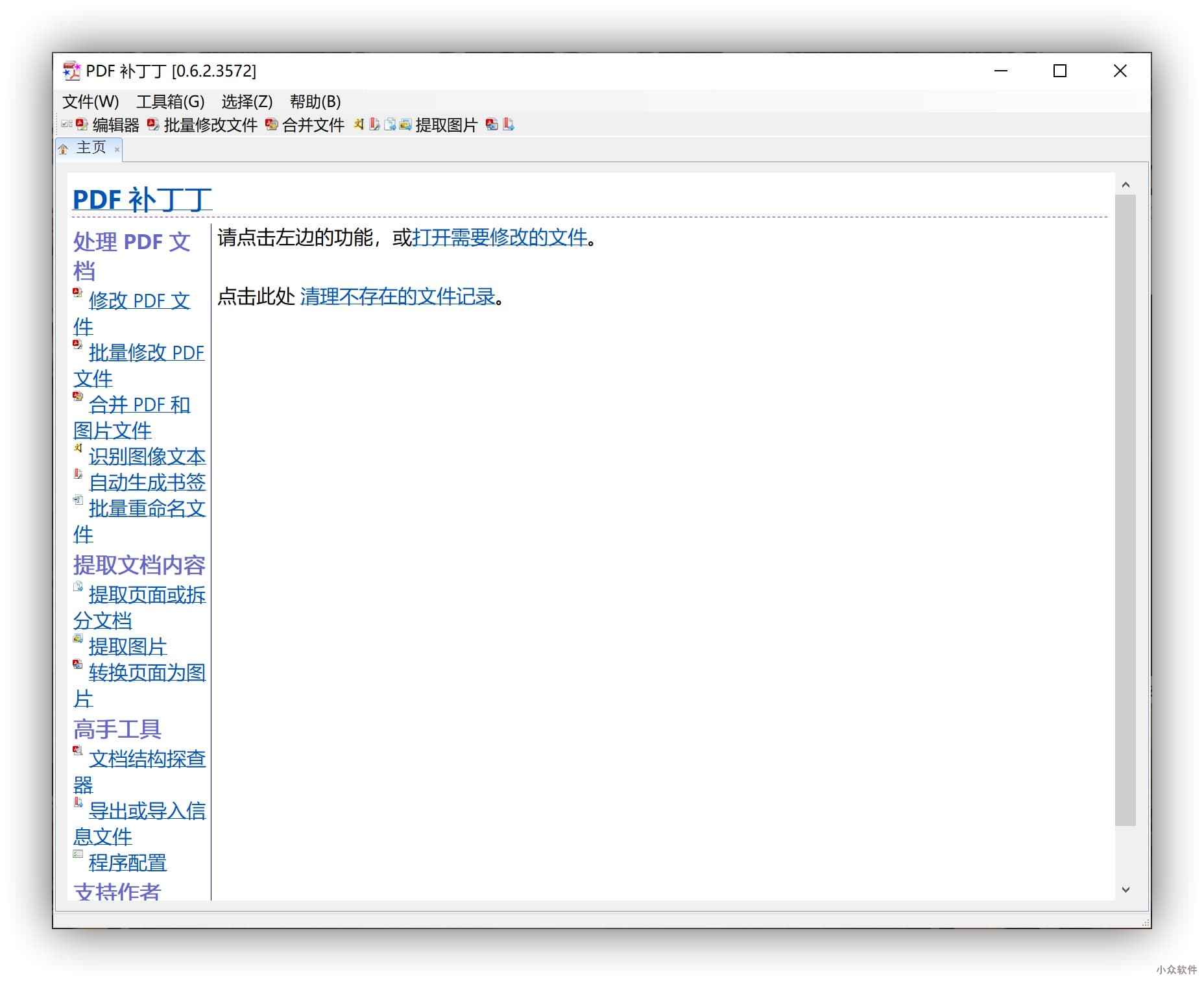
Task: Open the 程序配置 link in the sidebar
Action: tap(127, 862)
